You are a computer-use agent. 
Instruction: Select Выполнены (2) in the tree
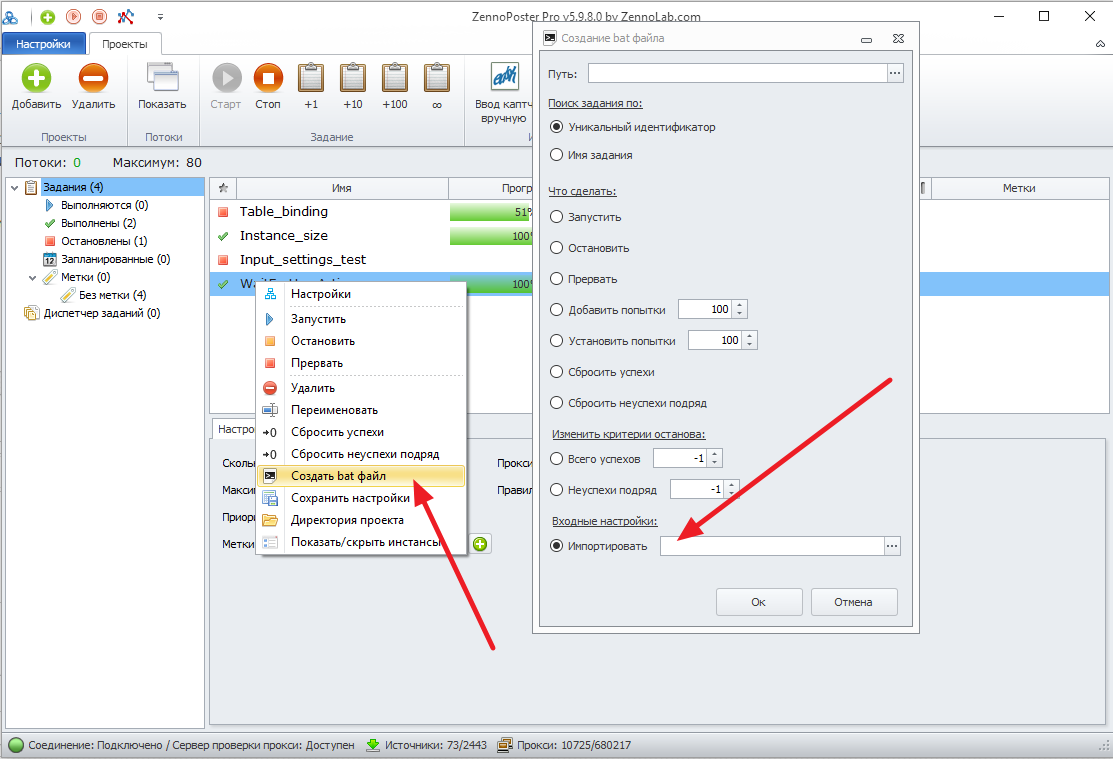(x=99, y=223)
